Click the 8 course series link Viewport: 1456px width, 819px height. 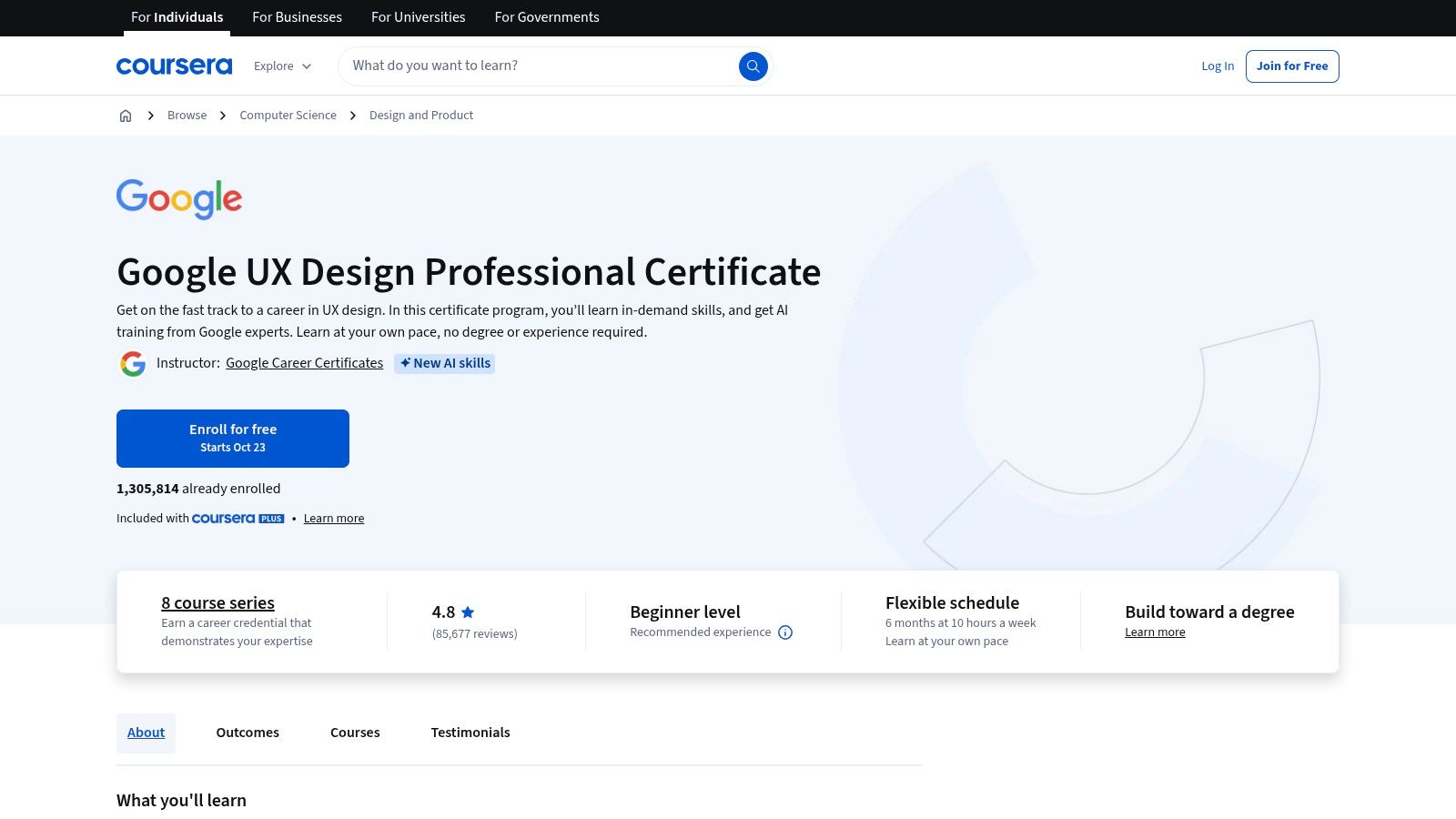[x=217, y=602]
